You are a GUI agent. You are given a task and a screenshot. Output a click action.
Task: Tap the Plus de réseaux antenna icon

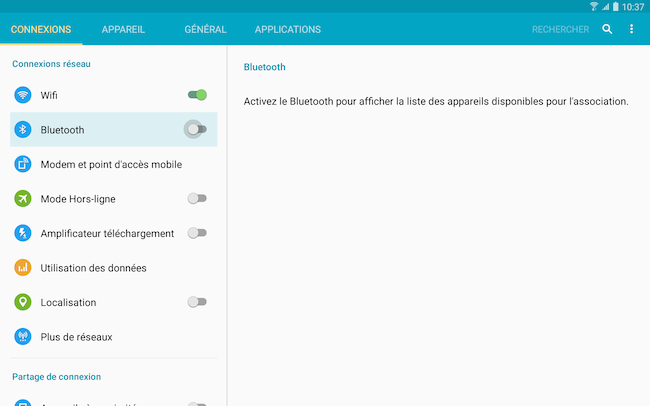pyautogui.click(x=23, y=336)
